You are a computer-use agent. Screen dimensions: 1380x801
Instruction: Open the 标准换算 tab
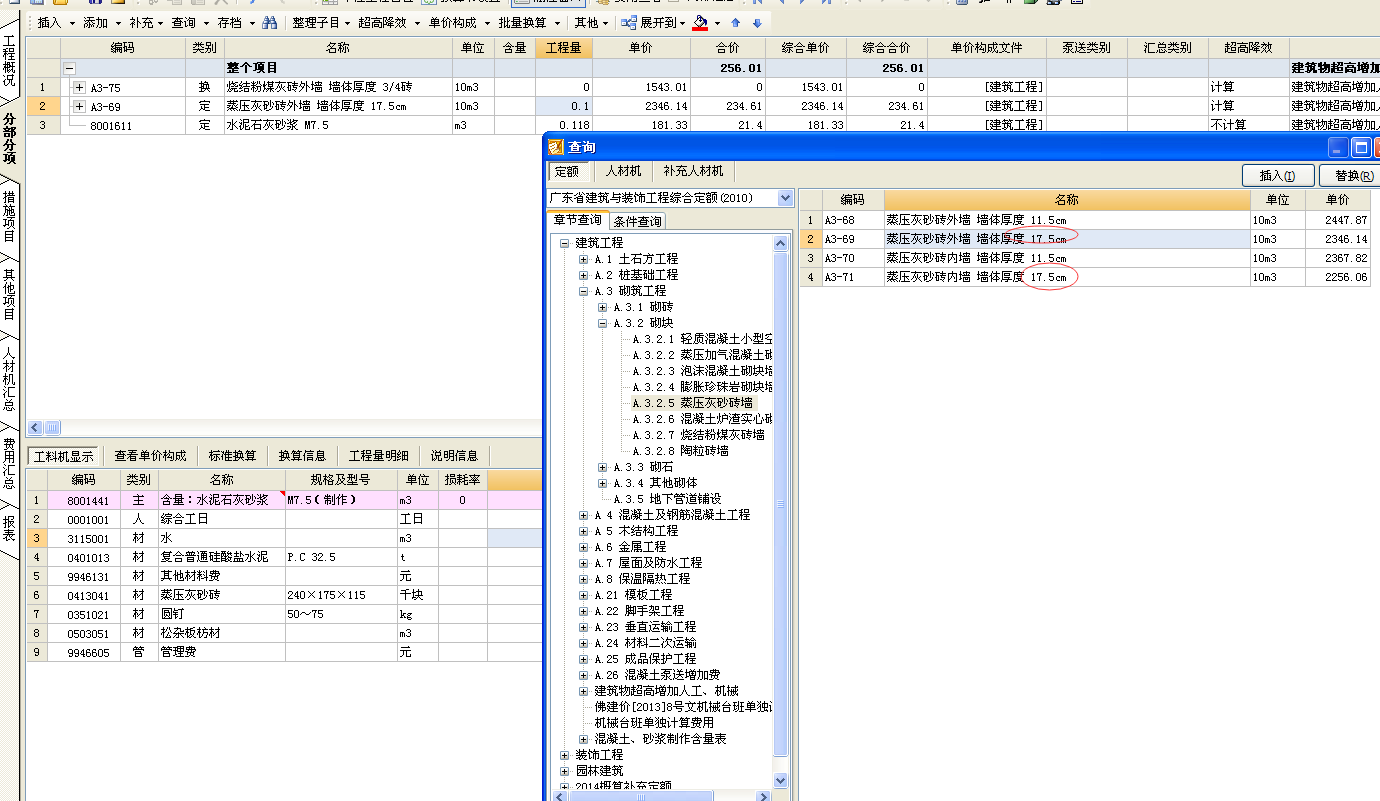232,456
